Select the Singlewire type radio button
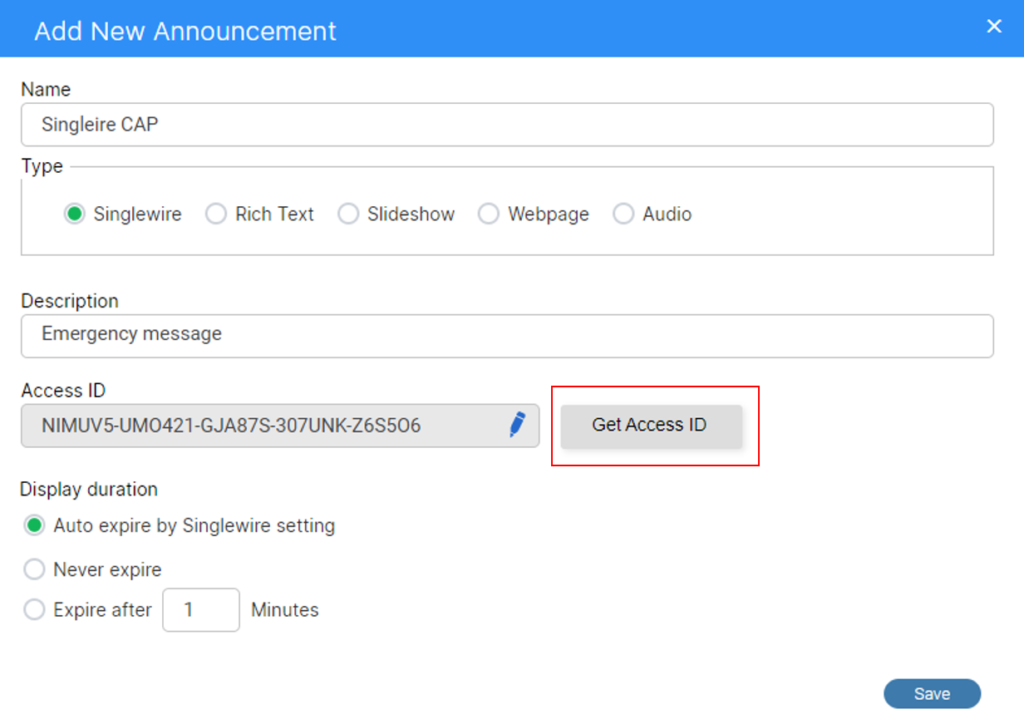This screenshot has width=1024, height=719. 74,214
